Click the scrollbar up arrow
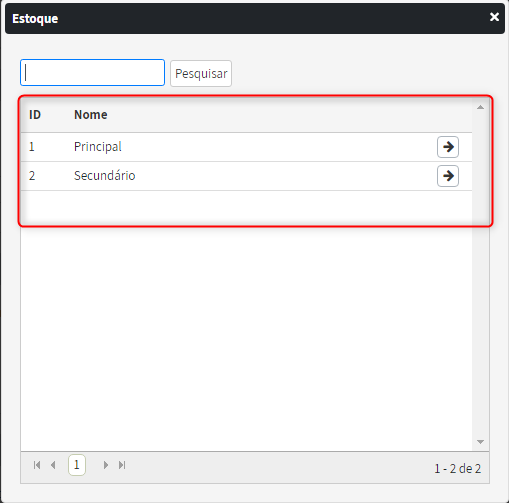The height and width of the screenshot is (503, 509). tap(480, 107)
